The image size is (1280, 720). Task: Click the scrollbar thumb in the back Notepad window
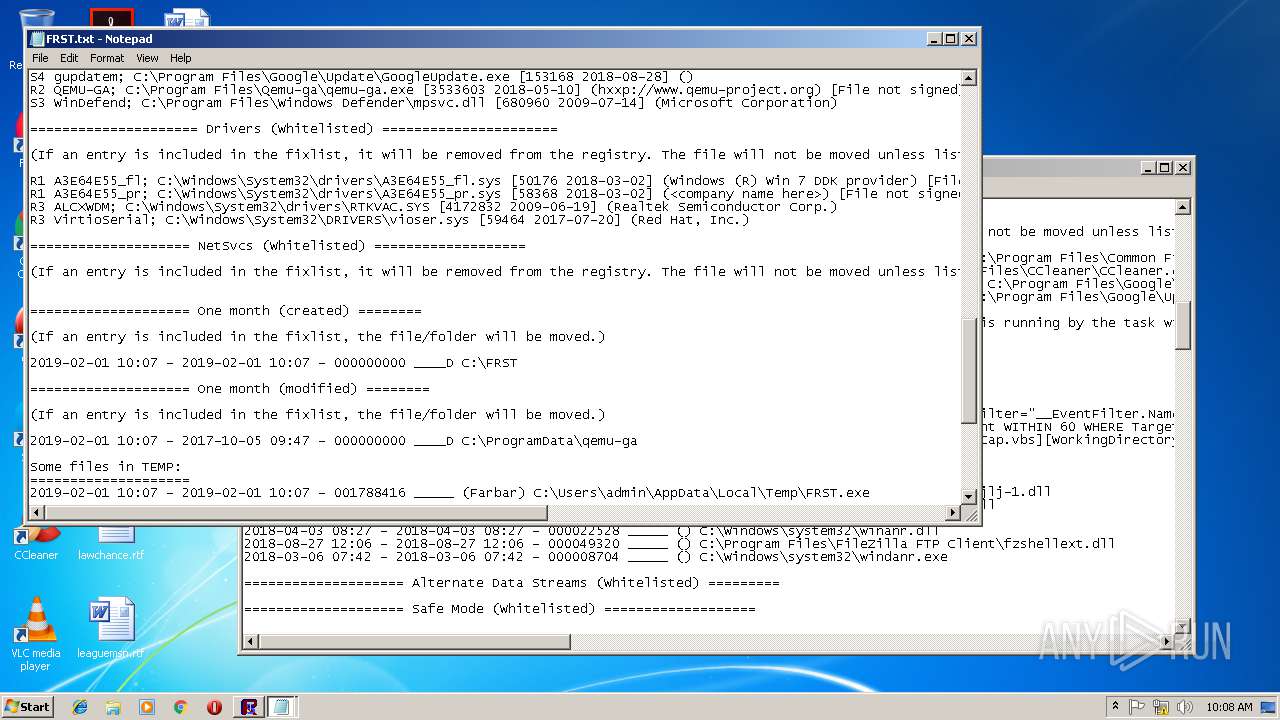(x=1183, y=325)
